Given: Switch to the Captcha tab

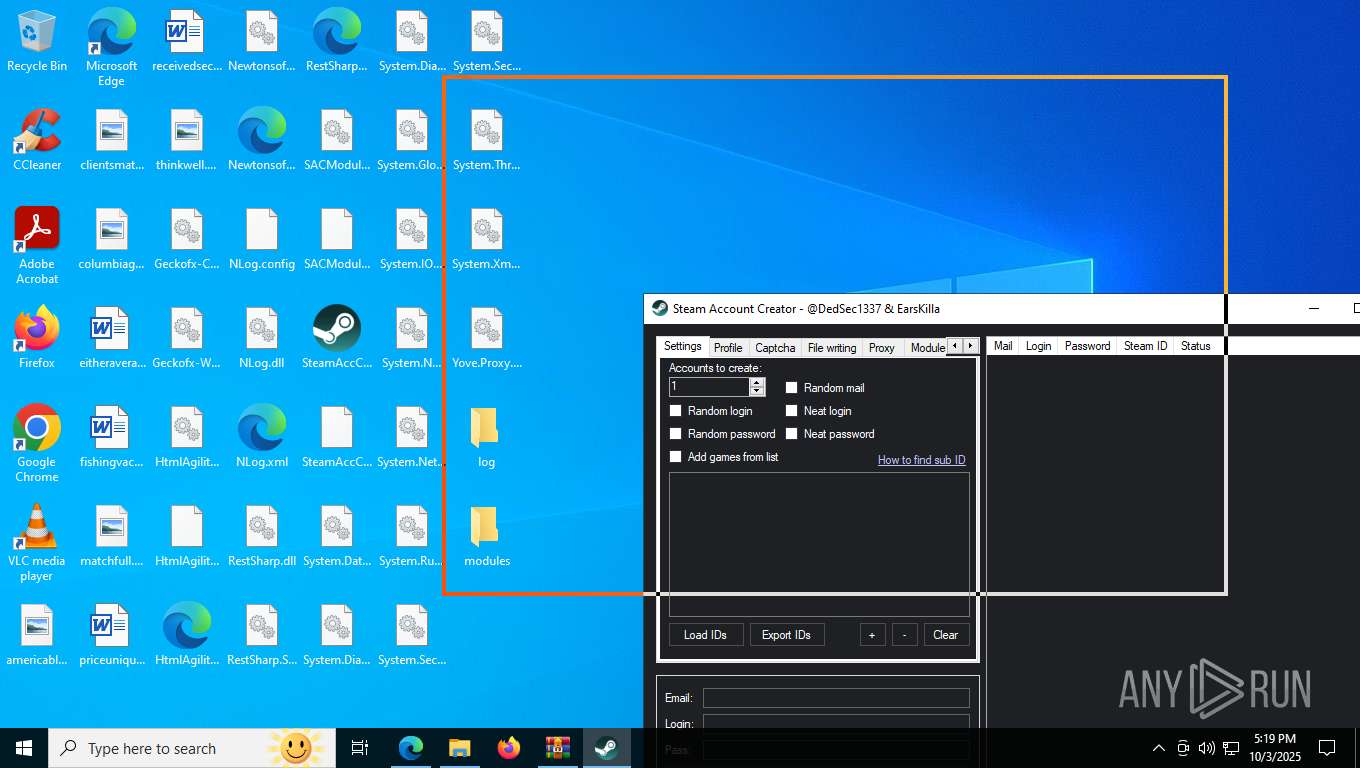Looking at the screenshot, I should 775,348.
